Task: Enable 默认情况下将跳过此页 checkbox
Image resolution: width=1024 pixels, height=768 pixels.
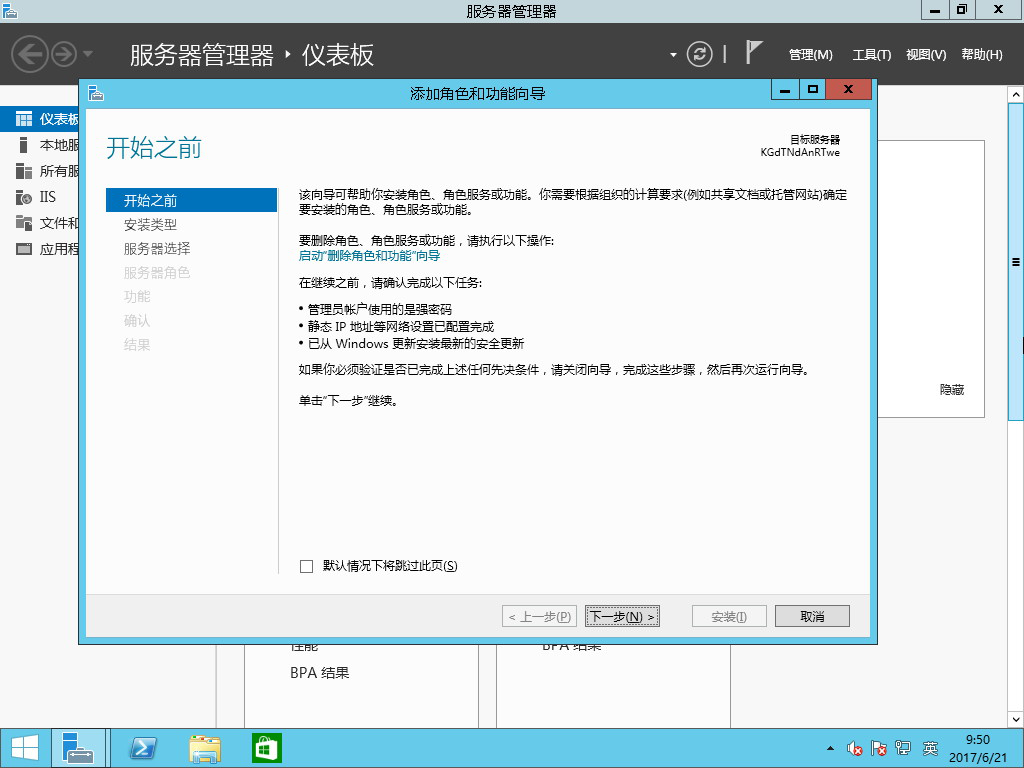Action: click(304, 565)
